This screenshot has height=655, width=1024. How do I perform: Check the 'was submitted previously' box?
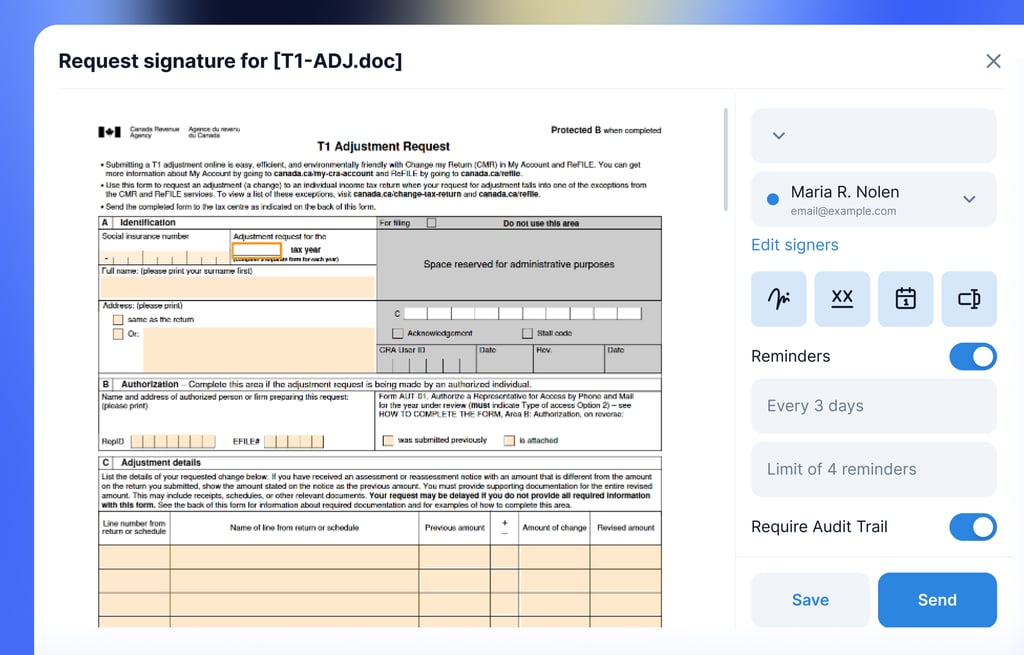388,440
